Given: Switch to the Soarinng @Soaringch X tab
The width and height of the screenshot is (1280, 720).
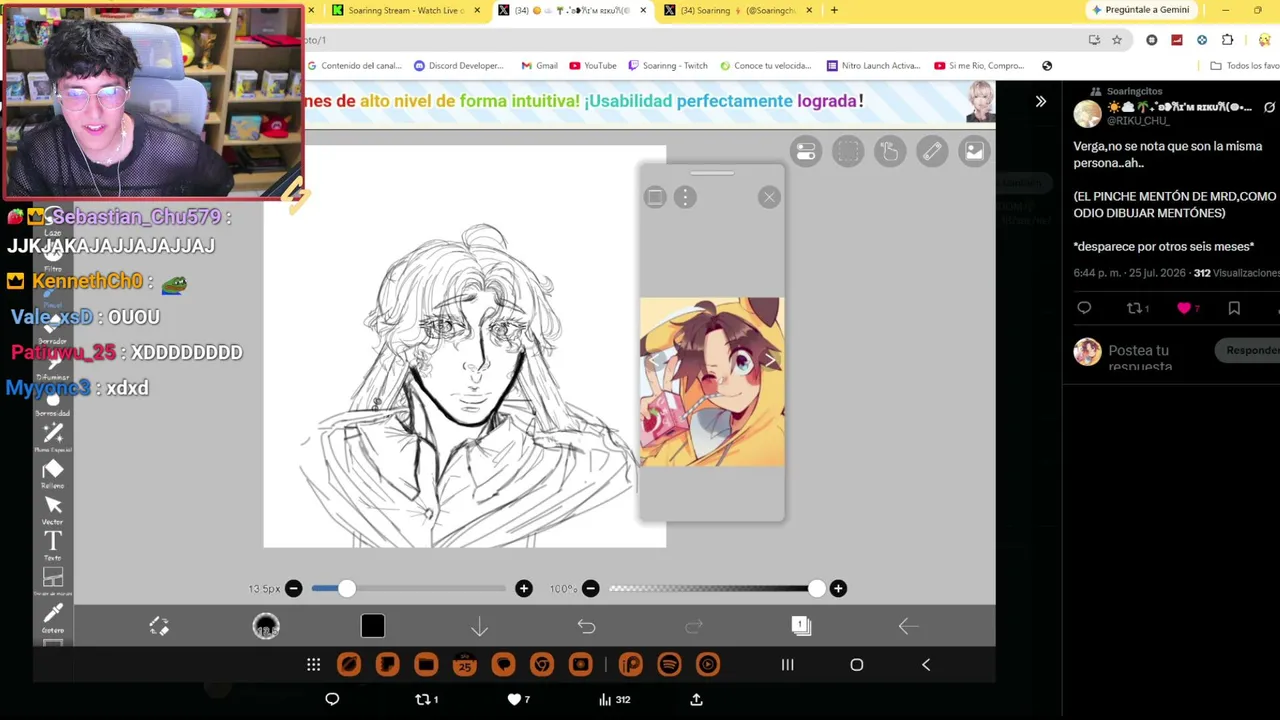Looking at the screenshot, I should pos(739,10).
